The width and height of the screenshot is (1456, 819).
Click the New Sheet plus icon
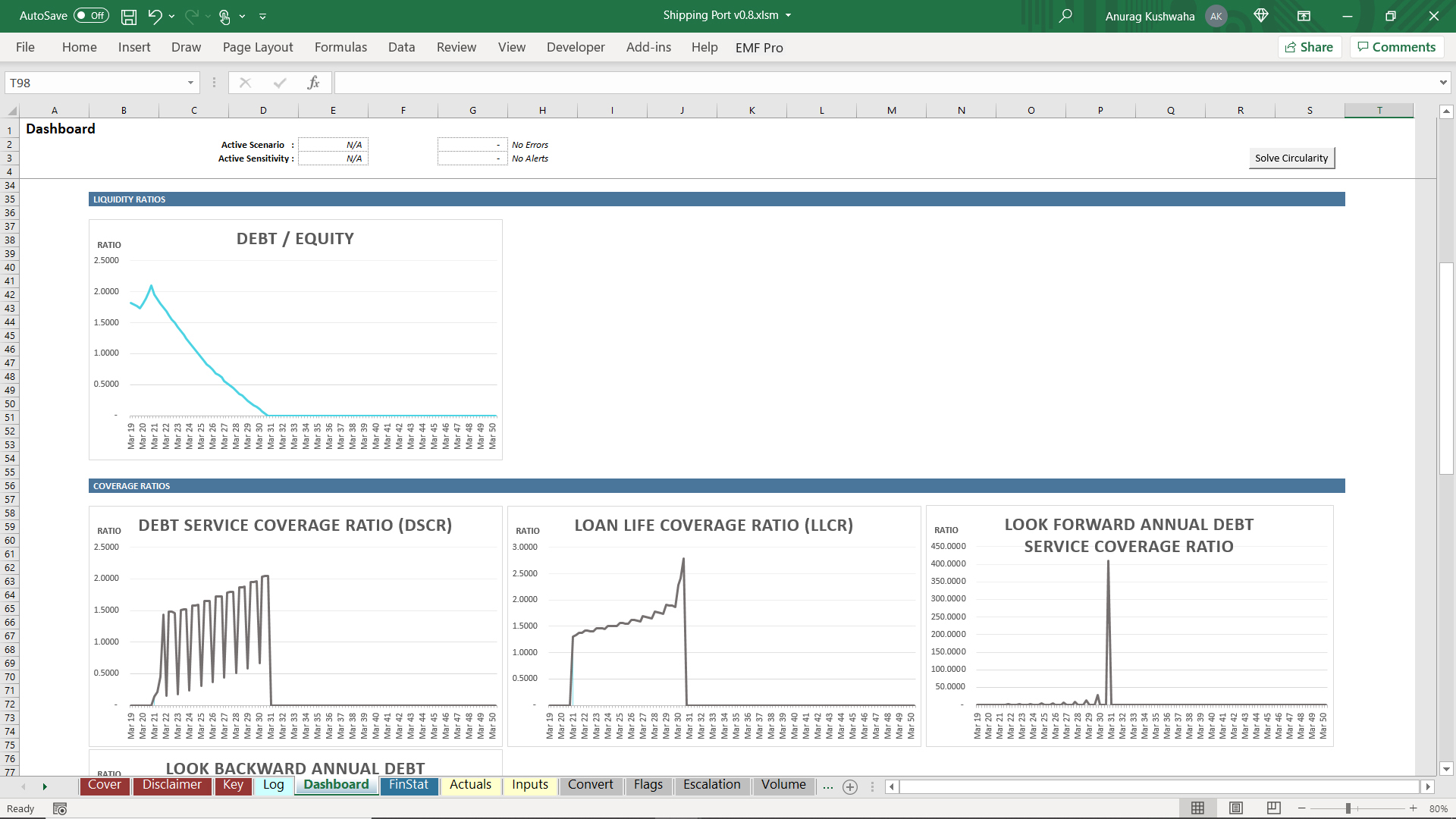click(850, 787)
